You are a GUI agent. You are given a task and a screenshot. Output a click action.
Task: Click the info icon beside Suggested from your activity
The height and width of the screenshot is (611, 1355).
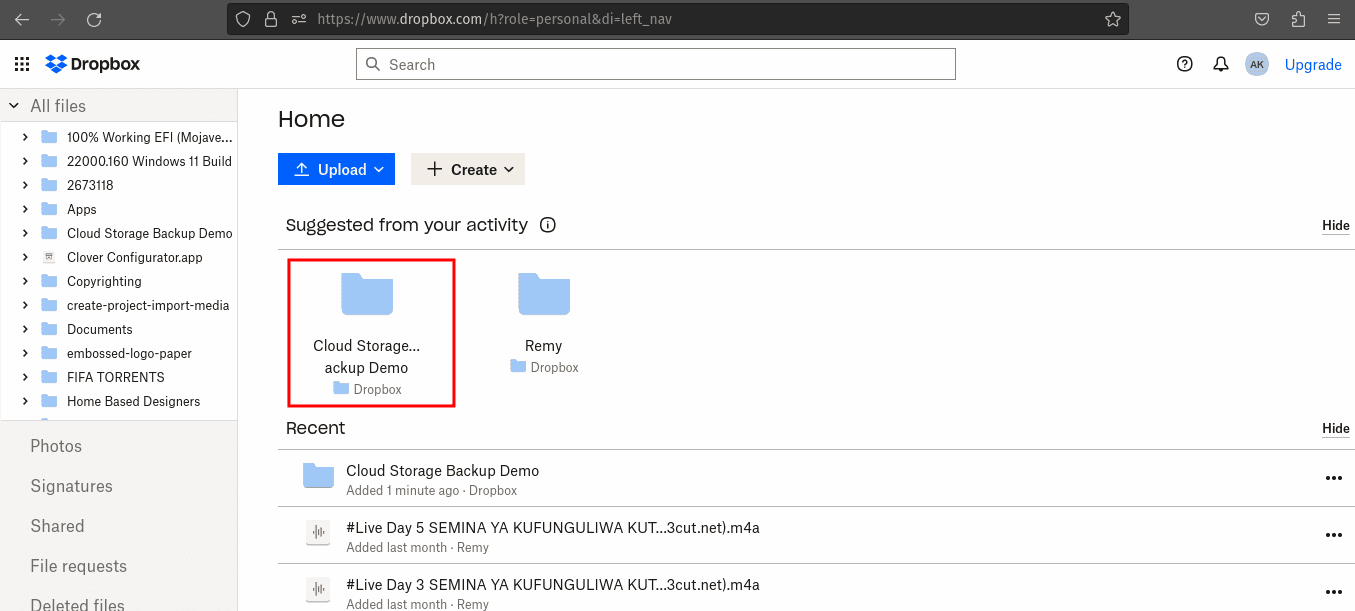pyautogui.click(x=548, y=225)
